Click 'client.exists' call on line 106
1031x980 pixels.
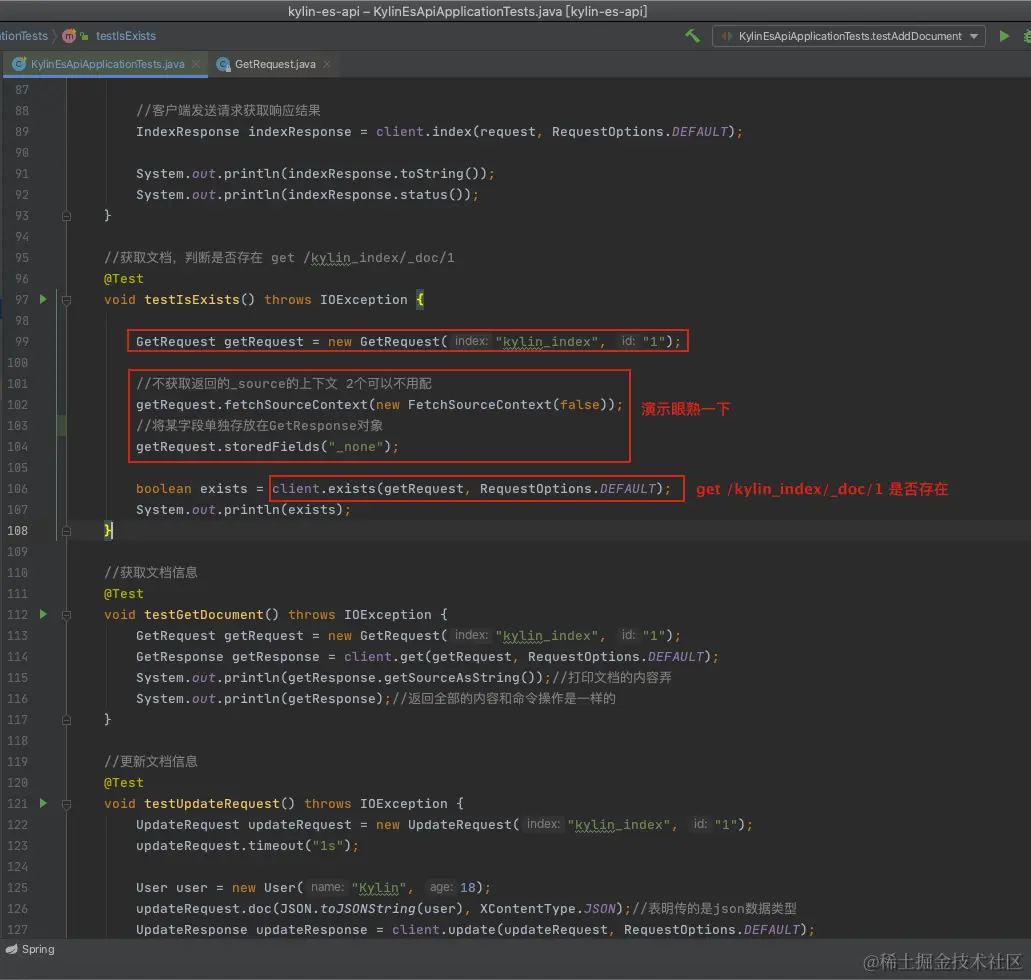click(323, 489)
